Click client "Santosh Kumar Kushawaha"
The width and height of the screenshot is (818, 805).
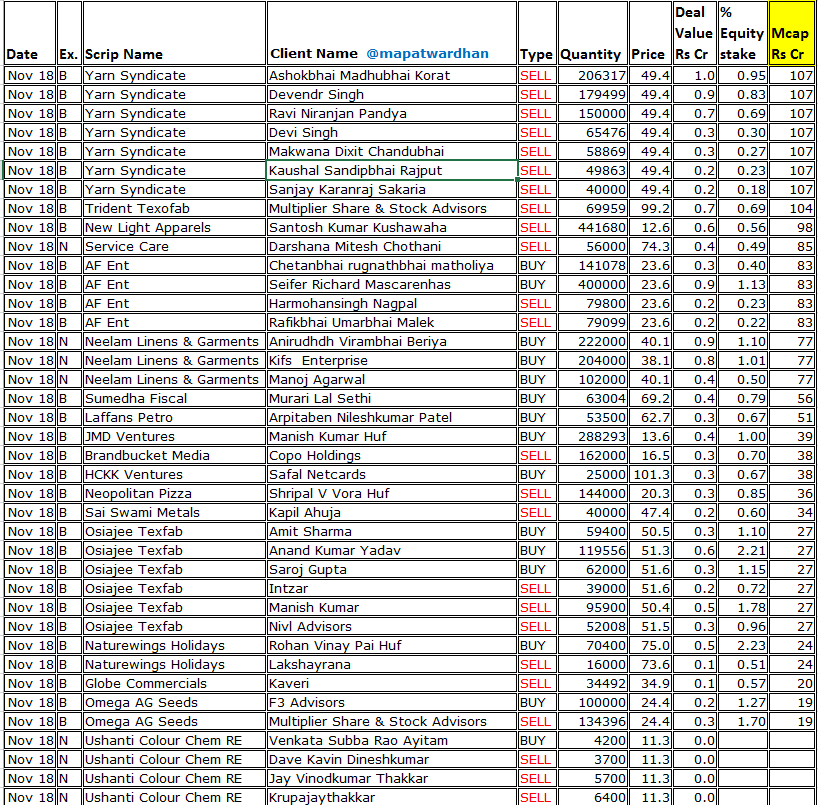(x=392, y=227)
